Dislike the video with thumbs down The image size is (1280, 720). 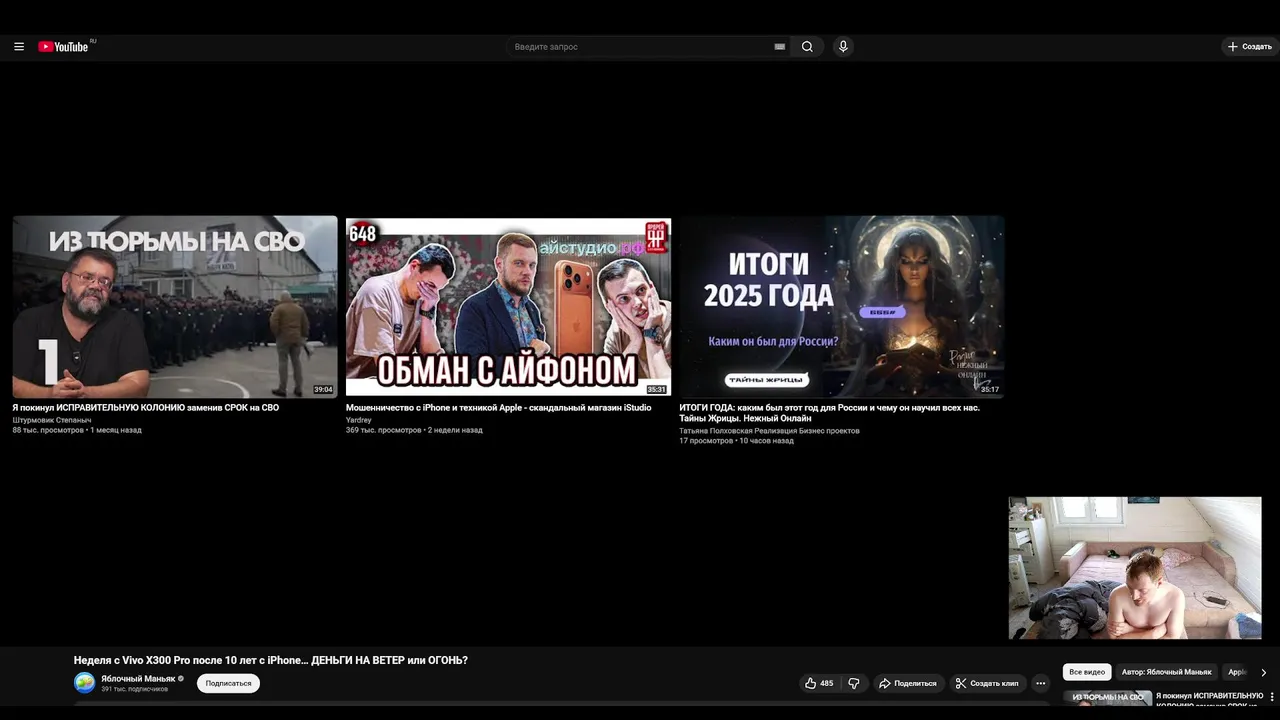click(854, 683)
